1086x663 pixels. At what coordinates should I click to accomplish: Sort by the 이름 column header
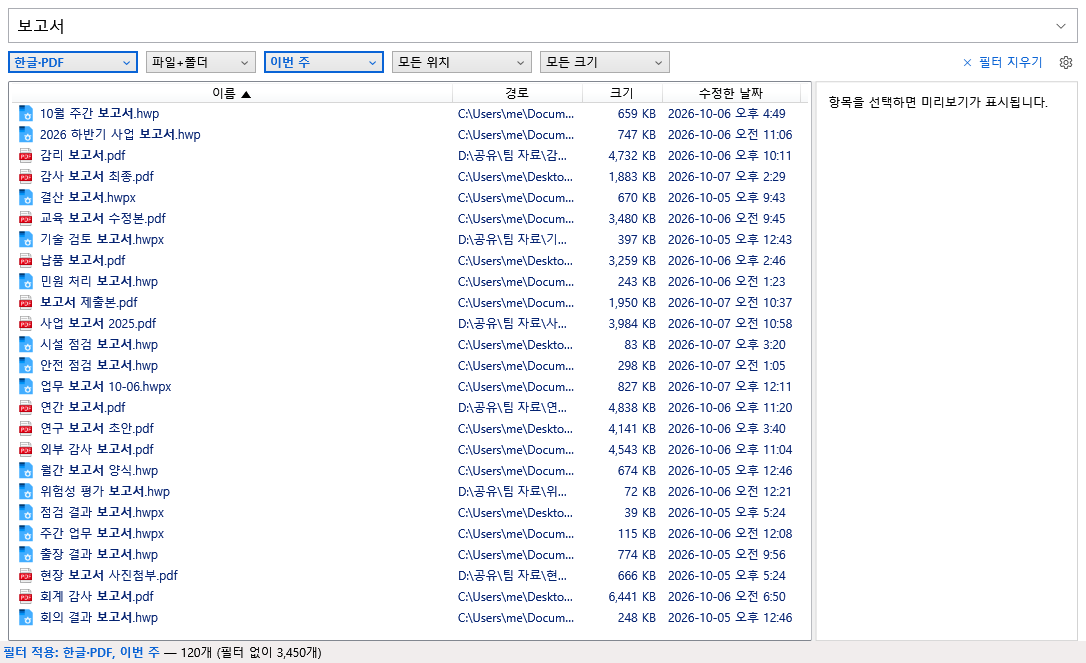[231, 93]
